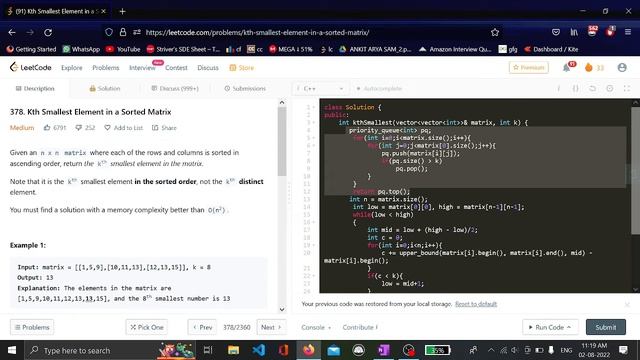Image resolution: width=640 pixels, height=360 pixels.
Task: Click the LeetCode logo
Action: pyautogui.click(x=31, y=67)
